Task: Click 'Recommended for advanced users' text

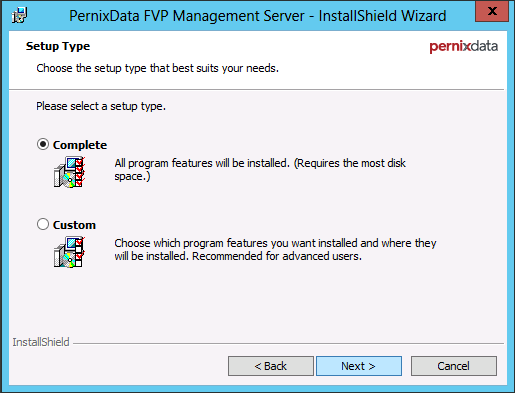Action: point(277,256)
